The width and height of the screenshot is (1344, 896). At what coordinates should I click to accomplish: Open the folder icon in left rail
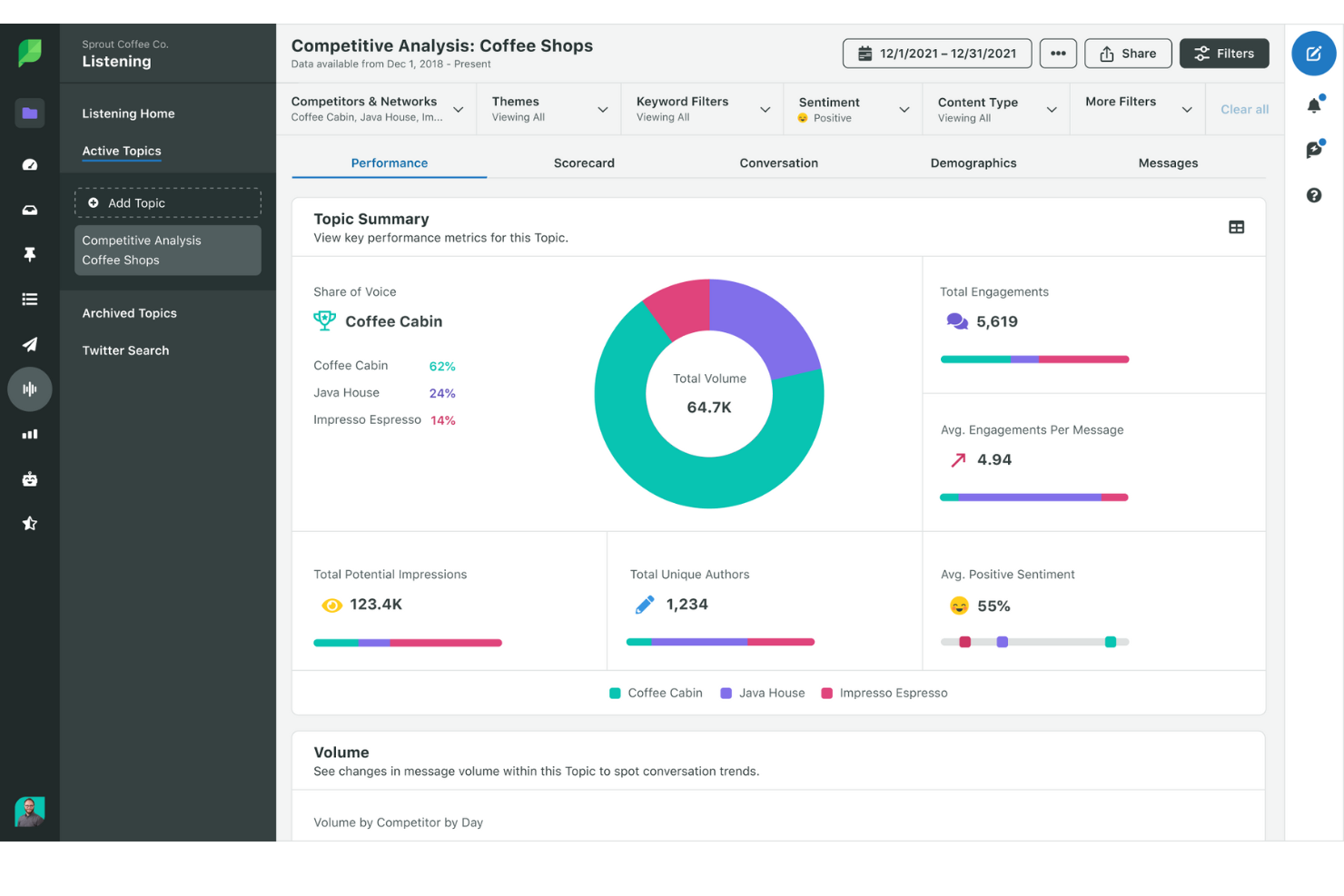[30, 113]
